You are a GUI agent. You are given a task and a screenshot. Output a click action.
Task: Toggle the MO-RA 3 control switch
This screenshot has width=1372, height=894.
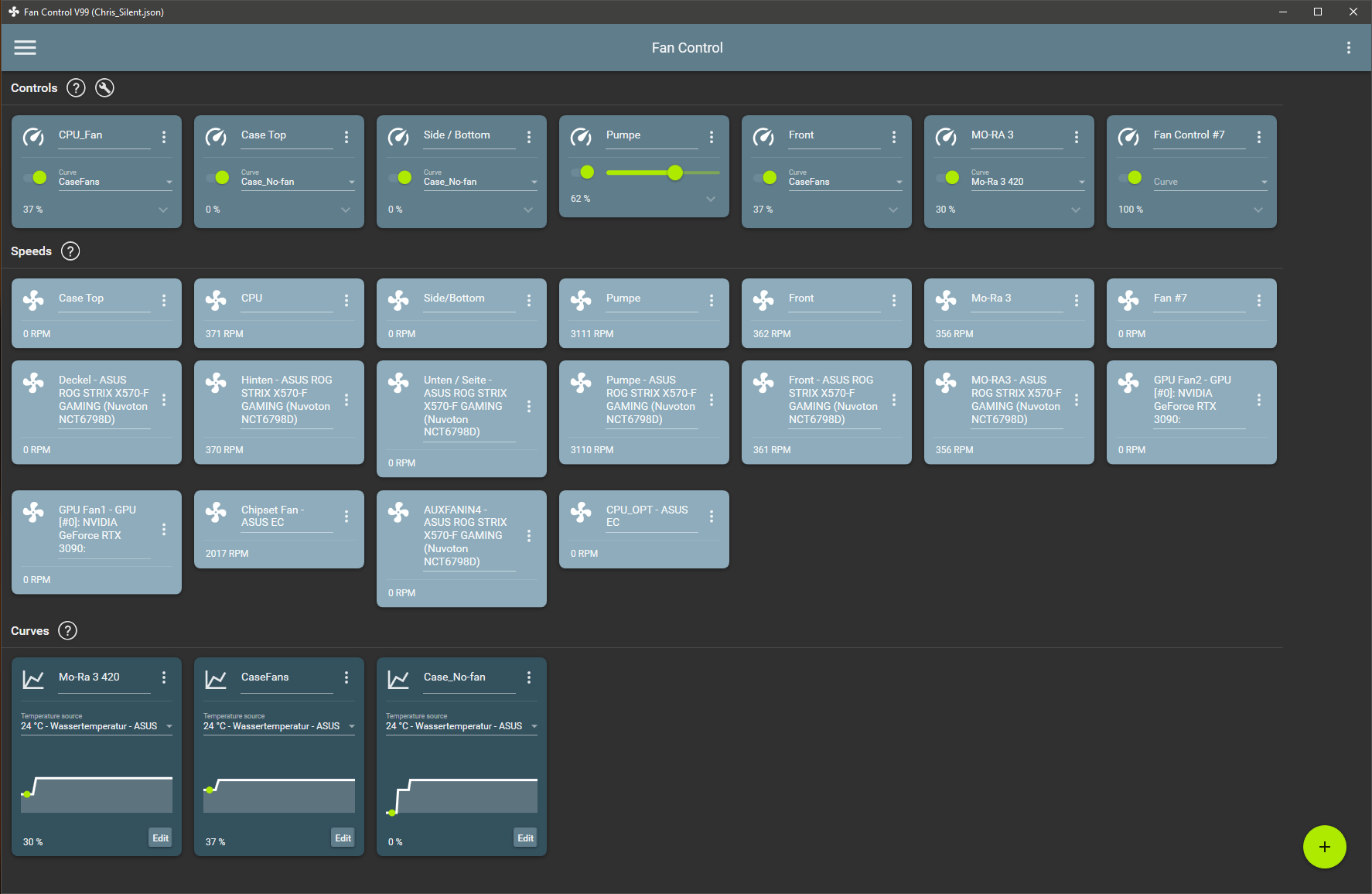pyautogui.click(x=947, y=178)
